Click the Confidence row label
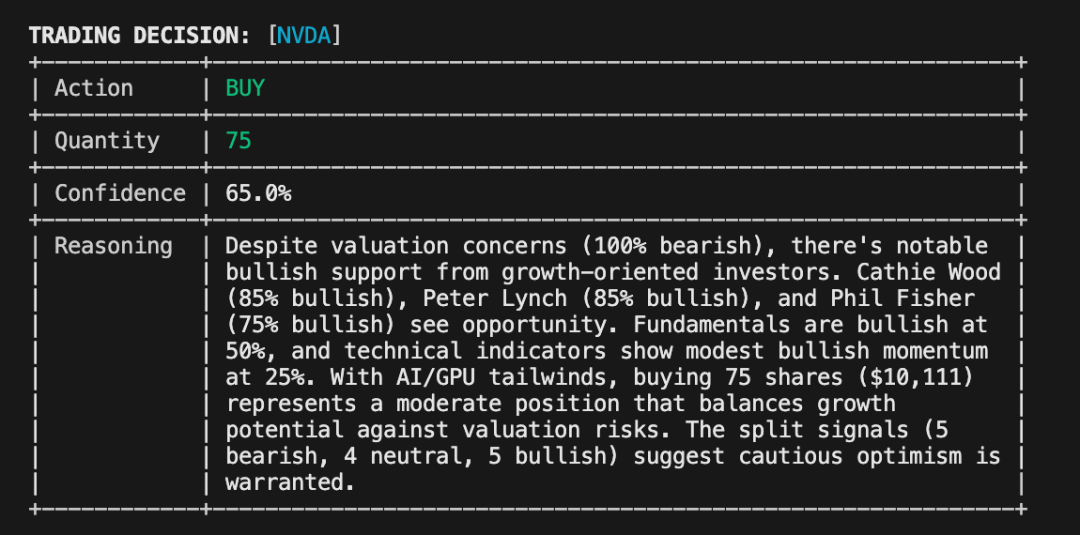The height and width of the screenshot is (535, 1080). pyautogui.click(x=120, y=193)
